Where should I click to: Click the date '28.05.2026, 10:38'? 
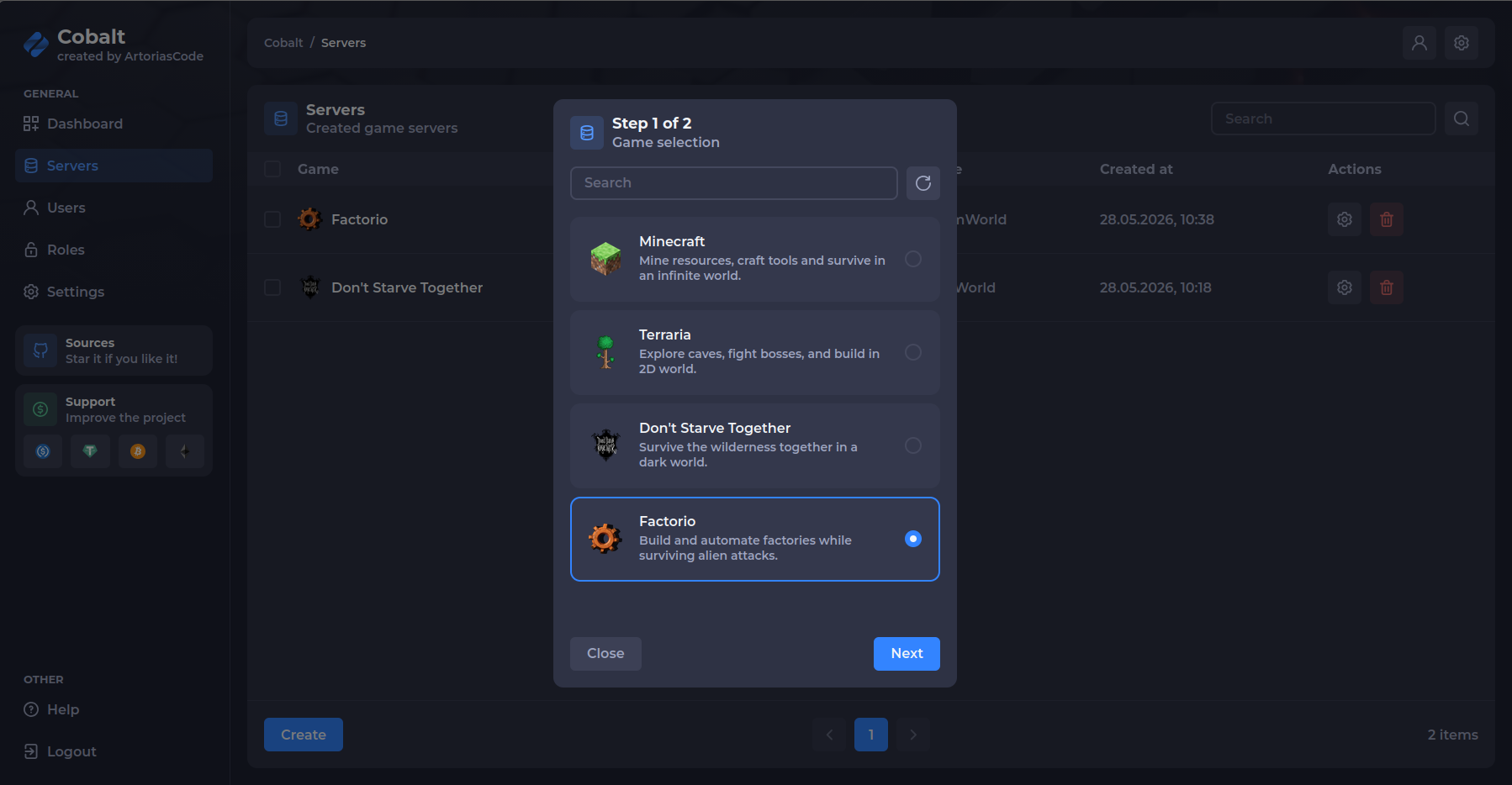1157,219
